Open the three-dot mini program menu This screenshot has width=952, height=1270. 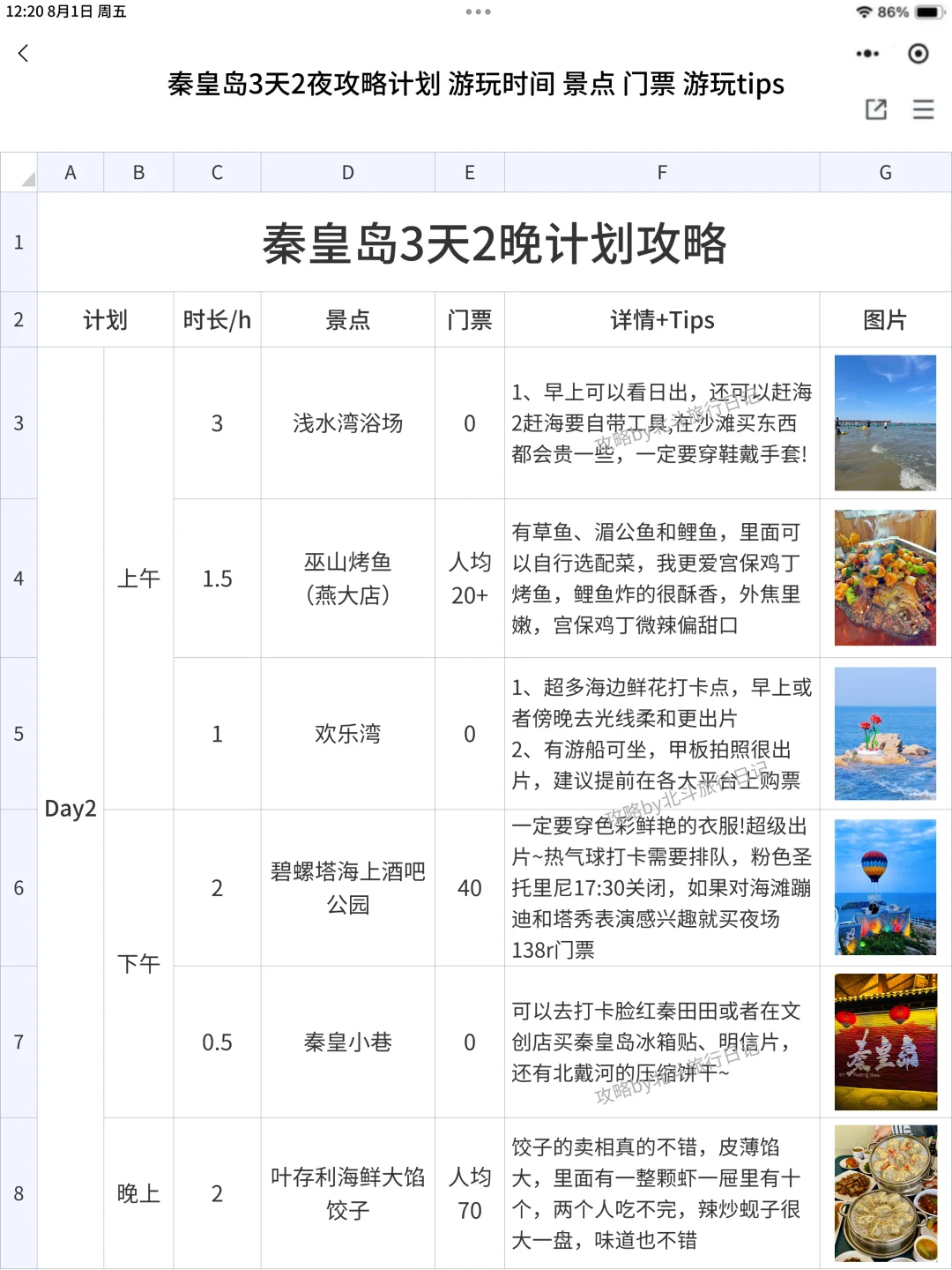[867, 54]
